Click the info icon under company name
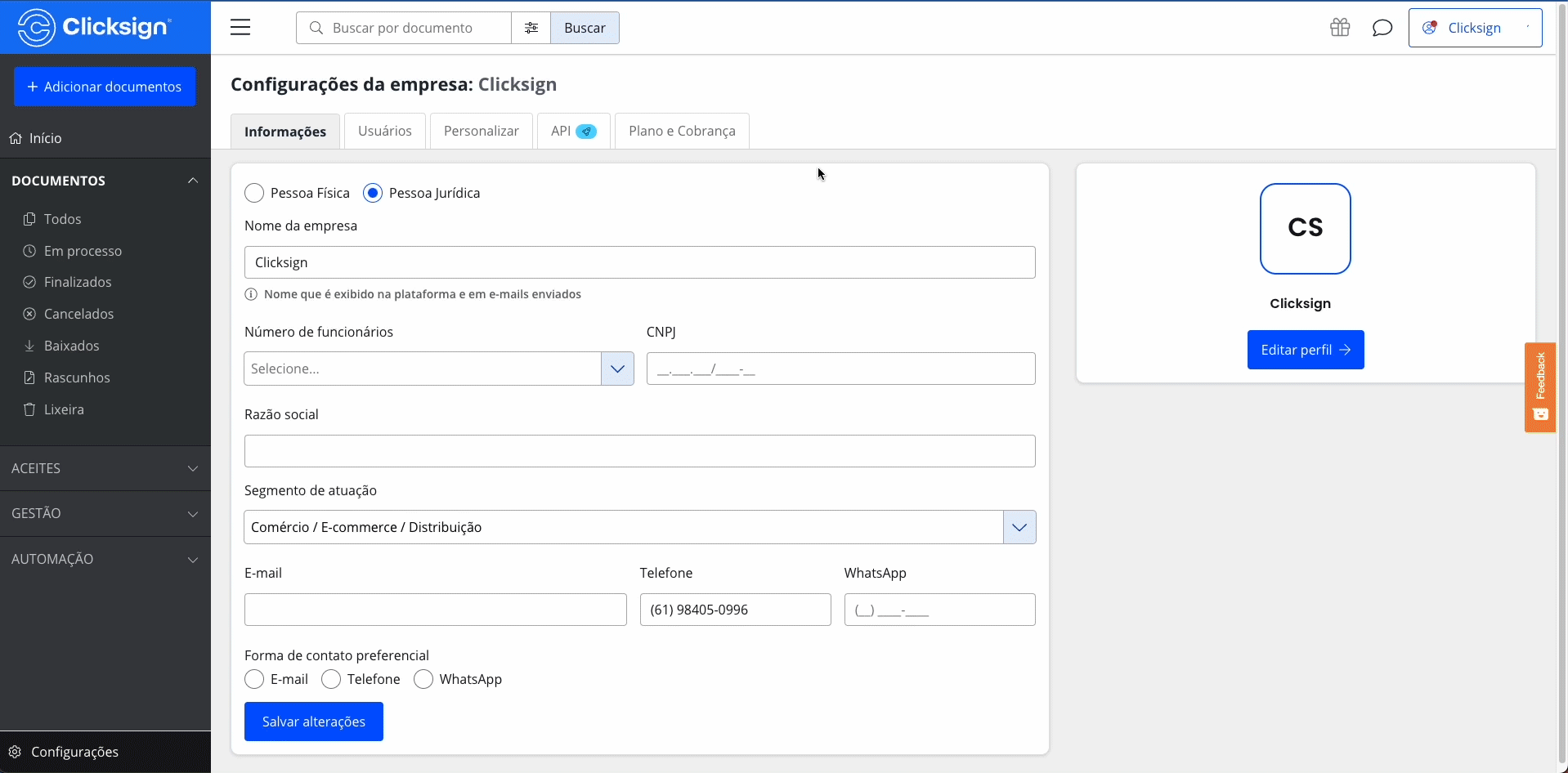The width and height of the screenshot is (1568, 773). (x=251, y=294)
